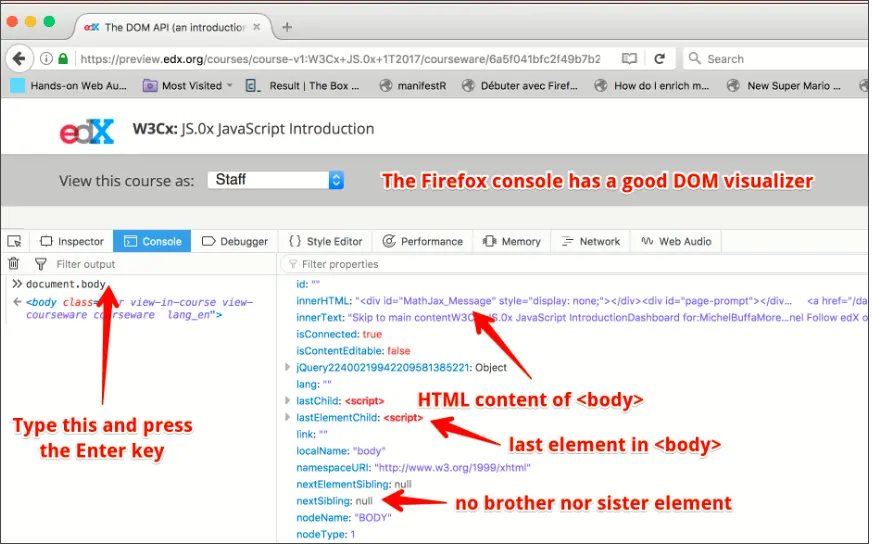Open Débuter avec Firef... bookmark
Image resolution: width=872 pixels, height=547 pixels.
pyautogui.click(x=521, y=86)
